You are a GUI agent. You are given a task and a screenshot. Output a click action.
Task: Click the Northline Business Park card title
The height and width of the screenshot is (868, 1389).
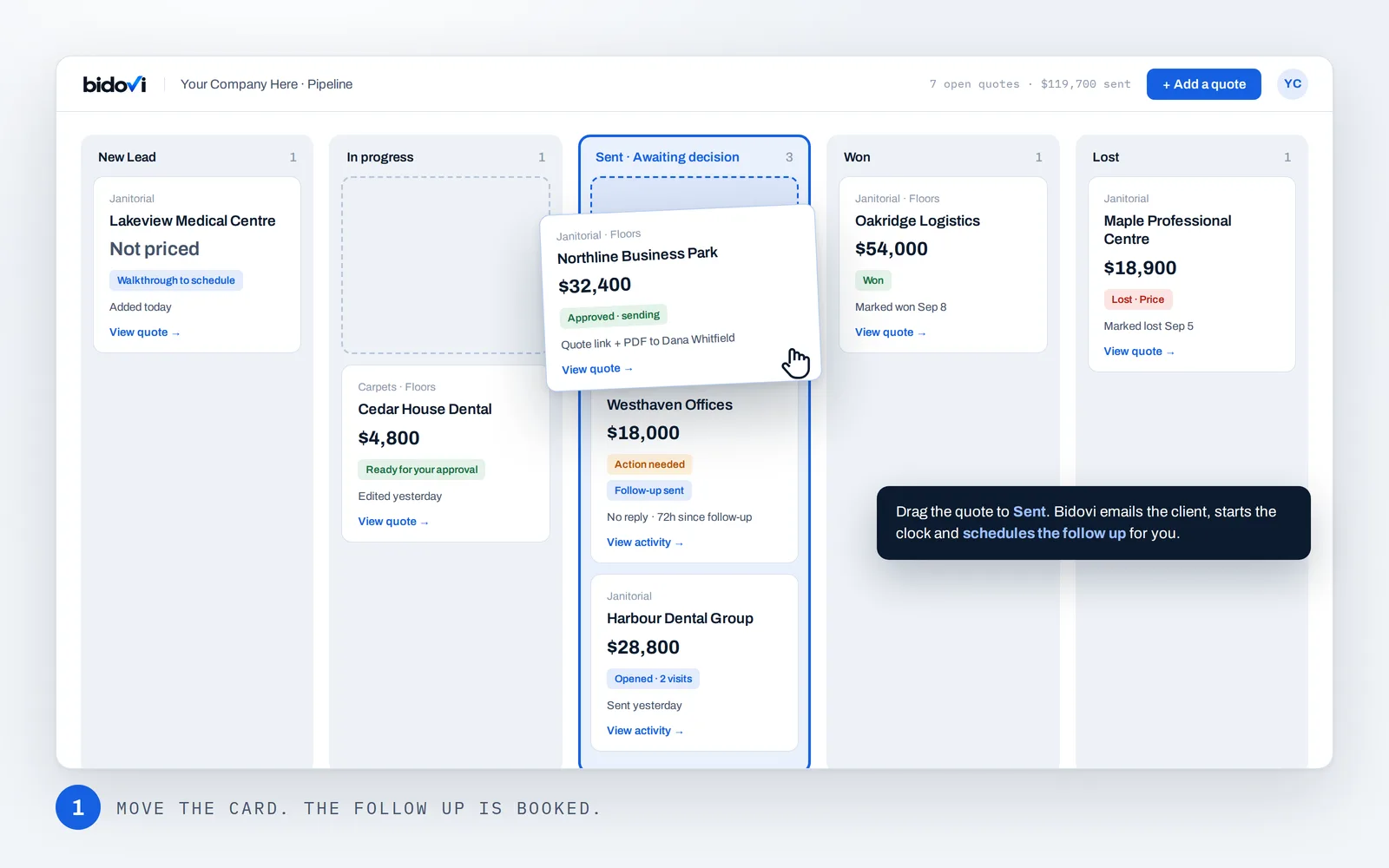point(637,255)
